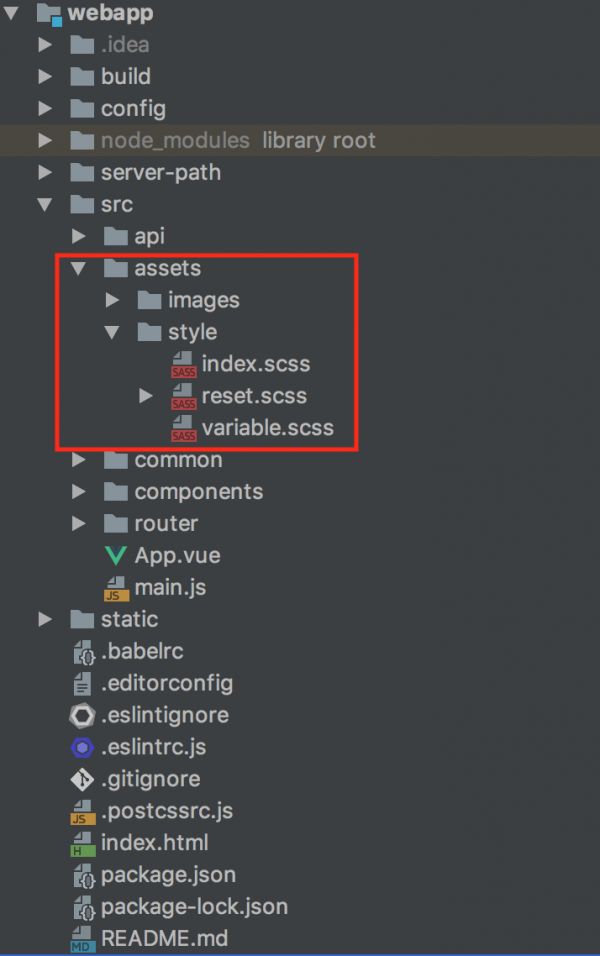This screenshot has width=600, height=956.
Task: Select the .babelrc file
Action: pos(142,651)
